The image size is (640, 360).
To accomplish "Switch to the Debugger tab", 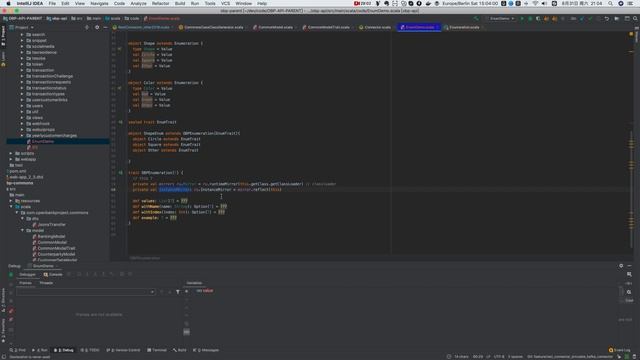I will coord(27,274).
